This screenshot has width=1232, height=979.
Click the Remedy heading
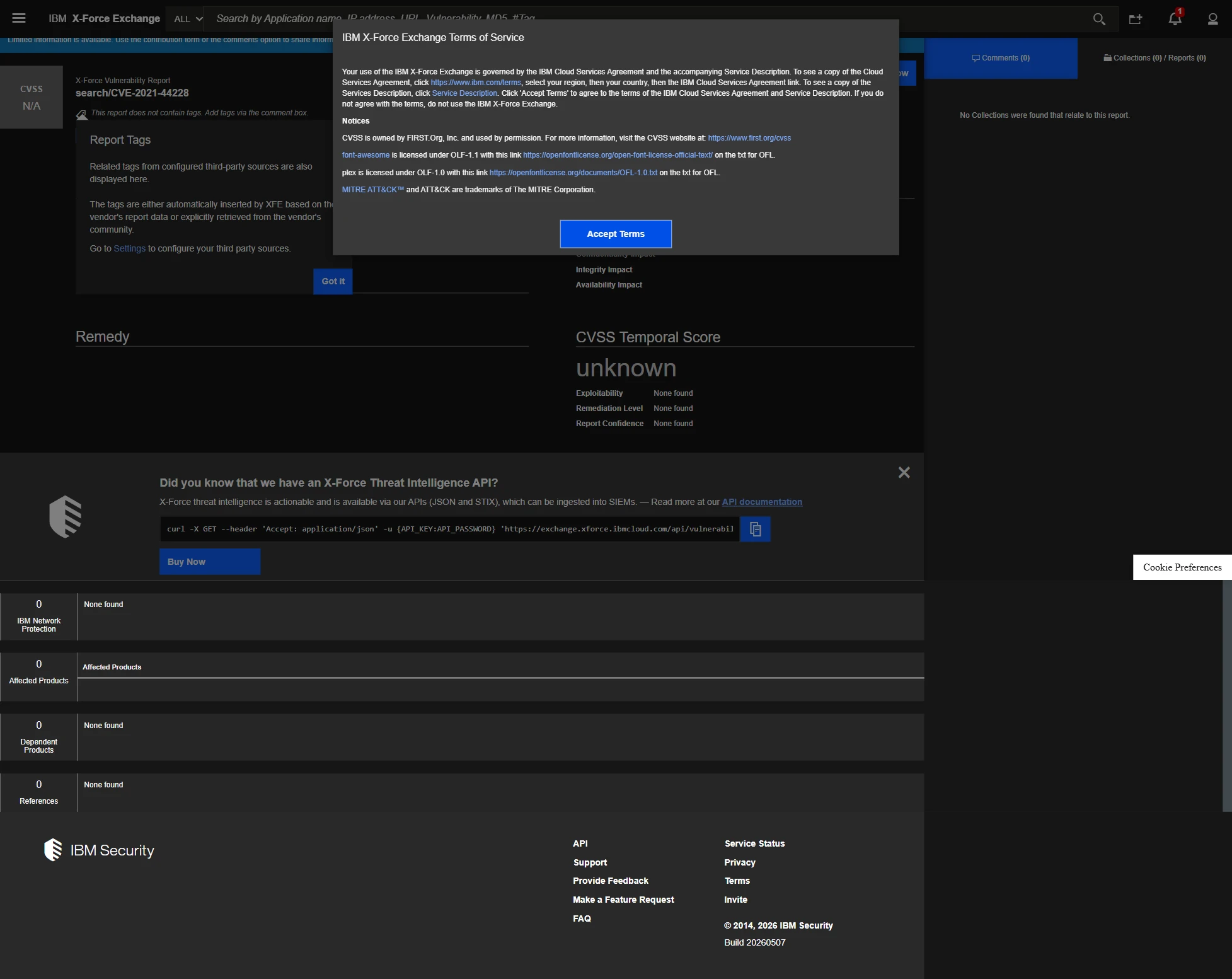click(x=102, y=337)
